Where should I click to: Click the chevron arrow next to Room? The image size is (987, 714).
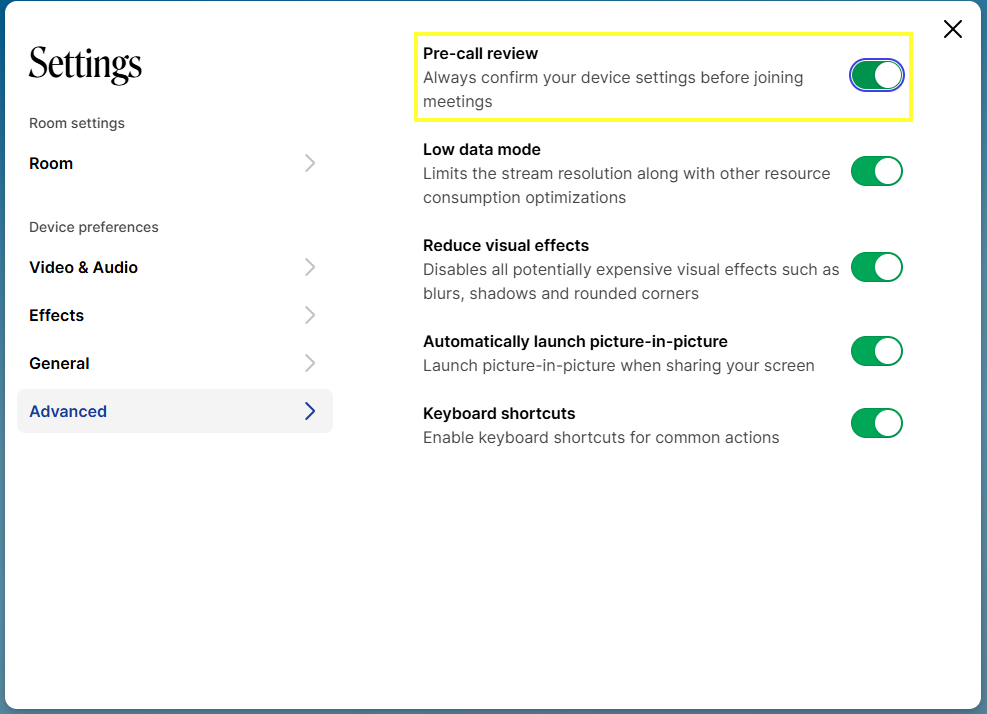(310, 163)
